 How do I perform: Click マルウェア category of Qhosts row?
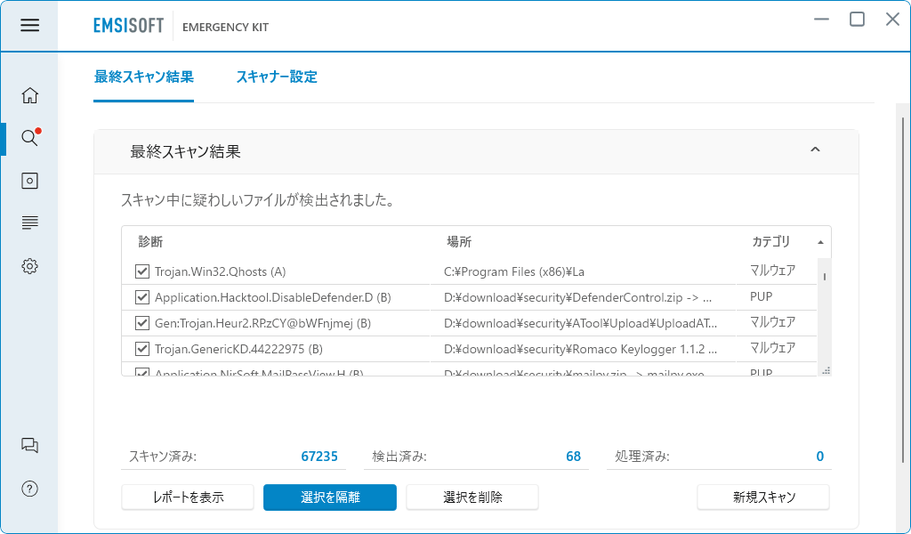772,270
